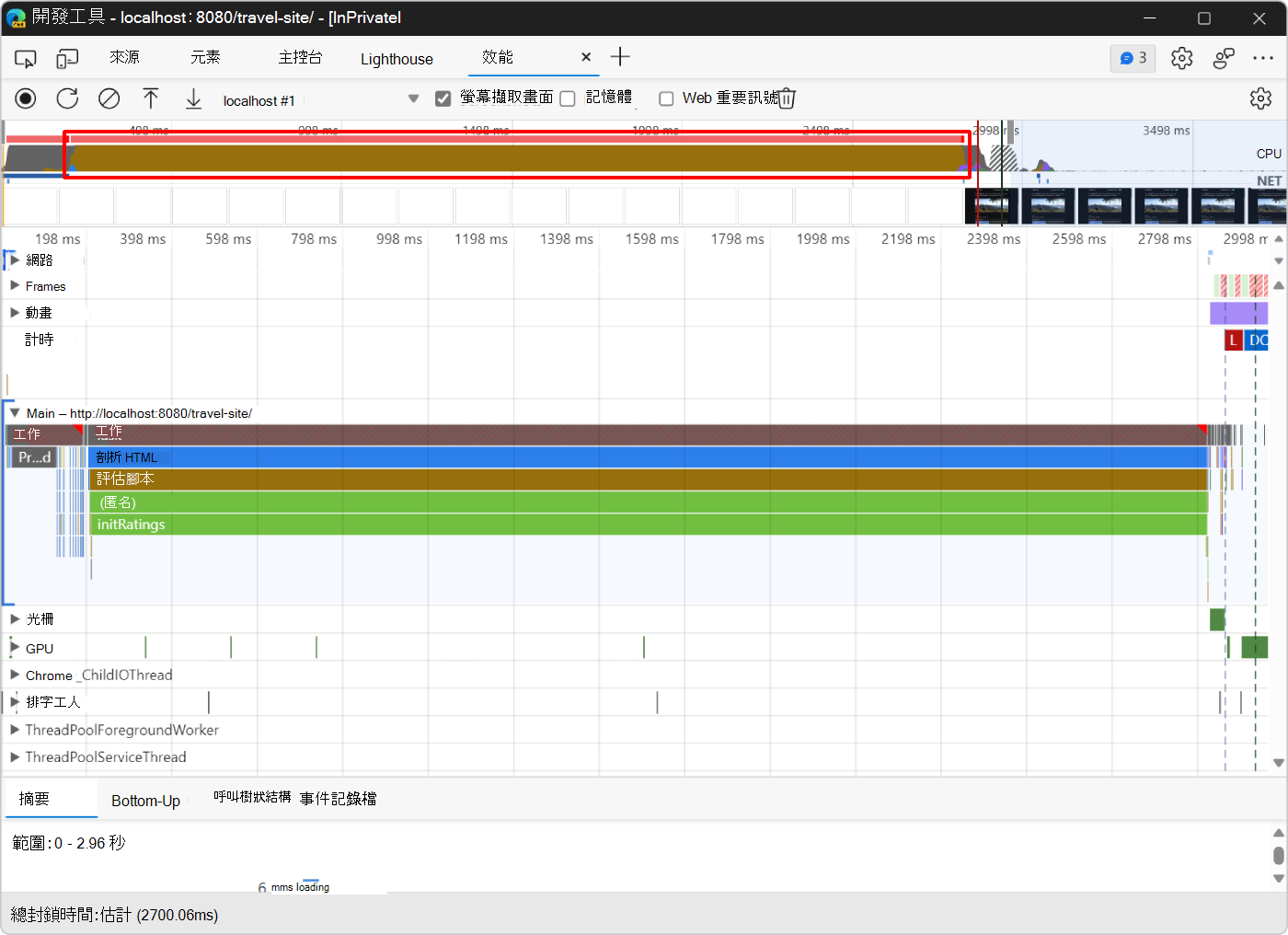Expand the 排字工人 track
The image size is (1288, 935).
tap(15, 701)
